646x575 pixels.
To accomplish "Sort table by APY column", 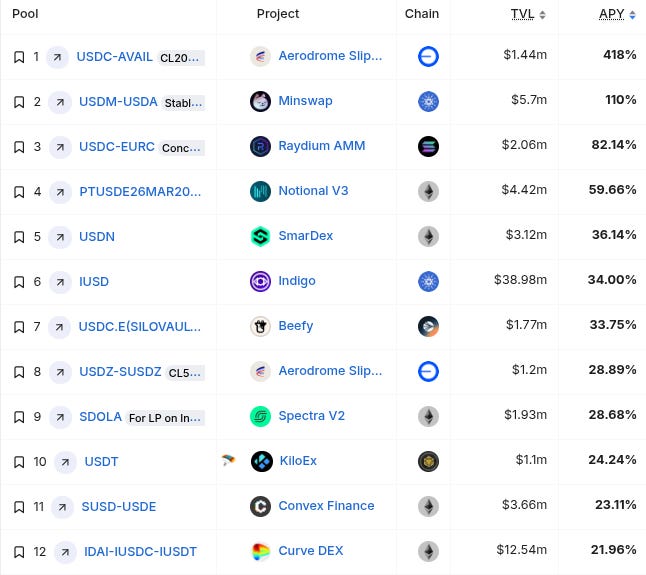I will [617, 14].
